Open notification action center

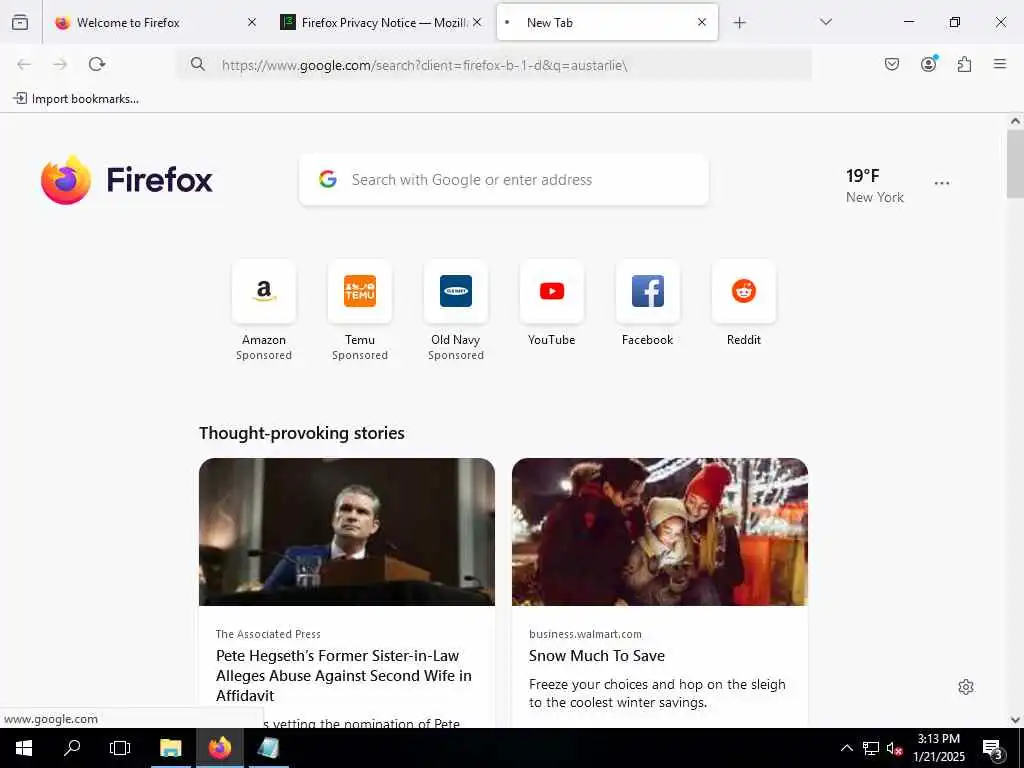click(993, 748)
